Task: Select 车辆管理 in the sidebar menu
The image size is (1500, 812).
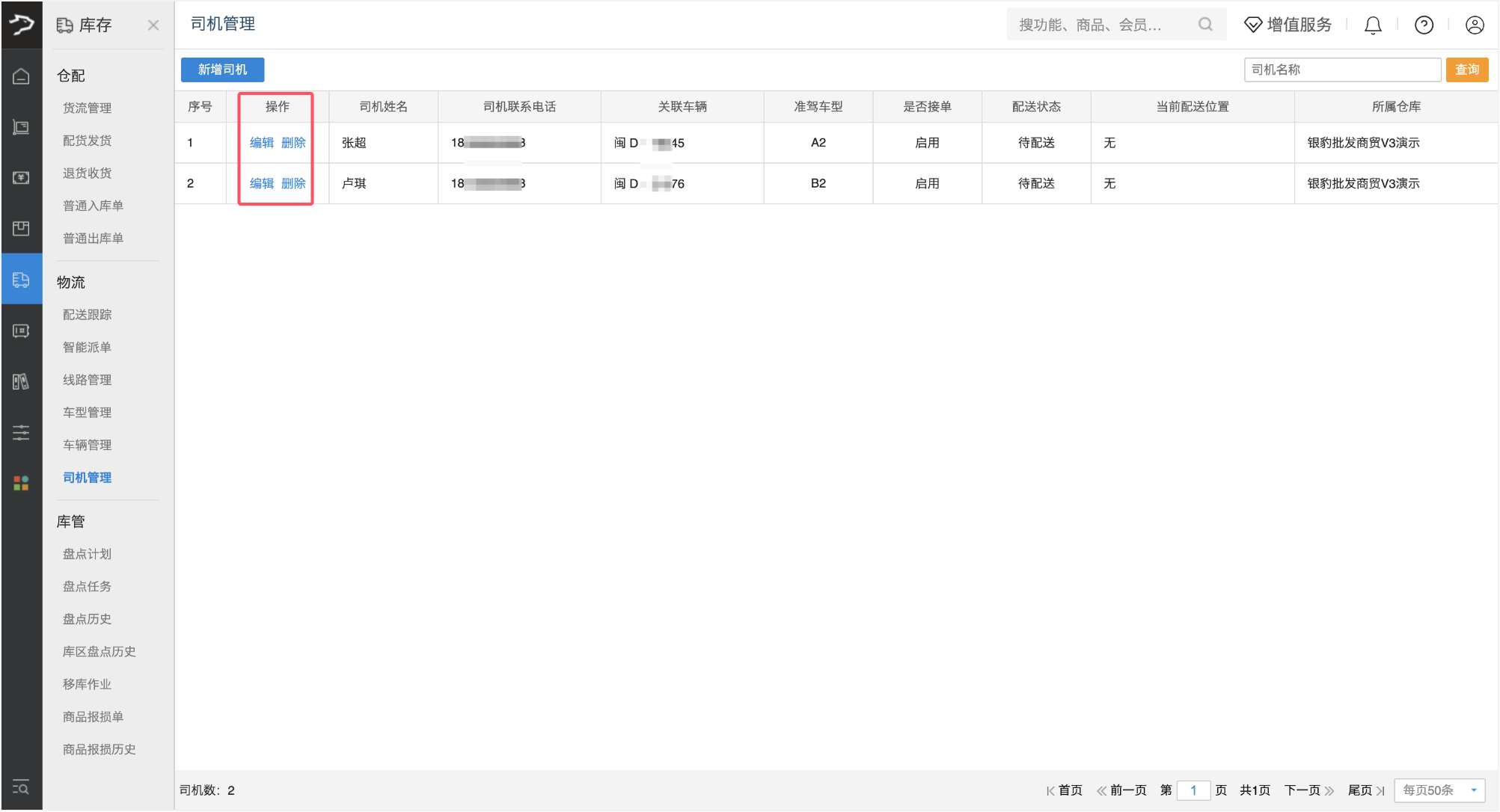Action: 87,445
